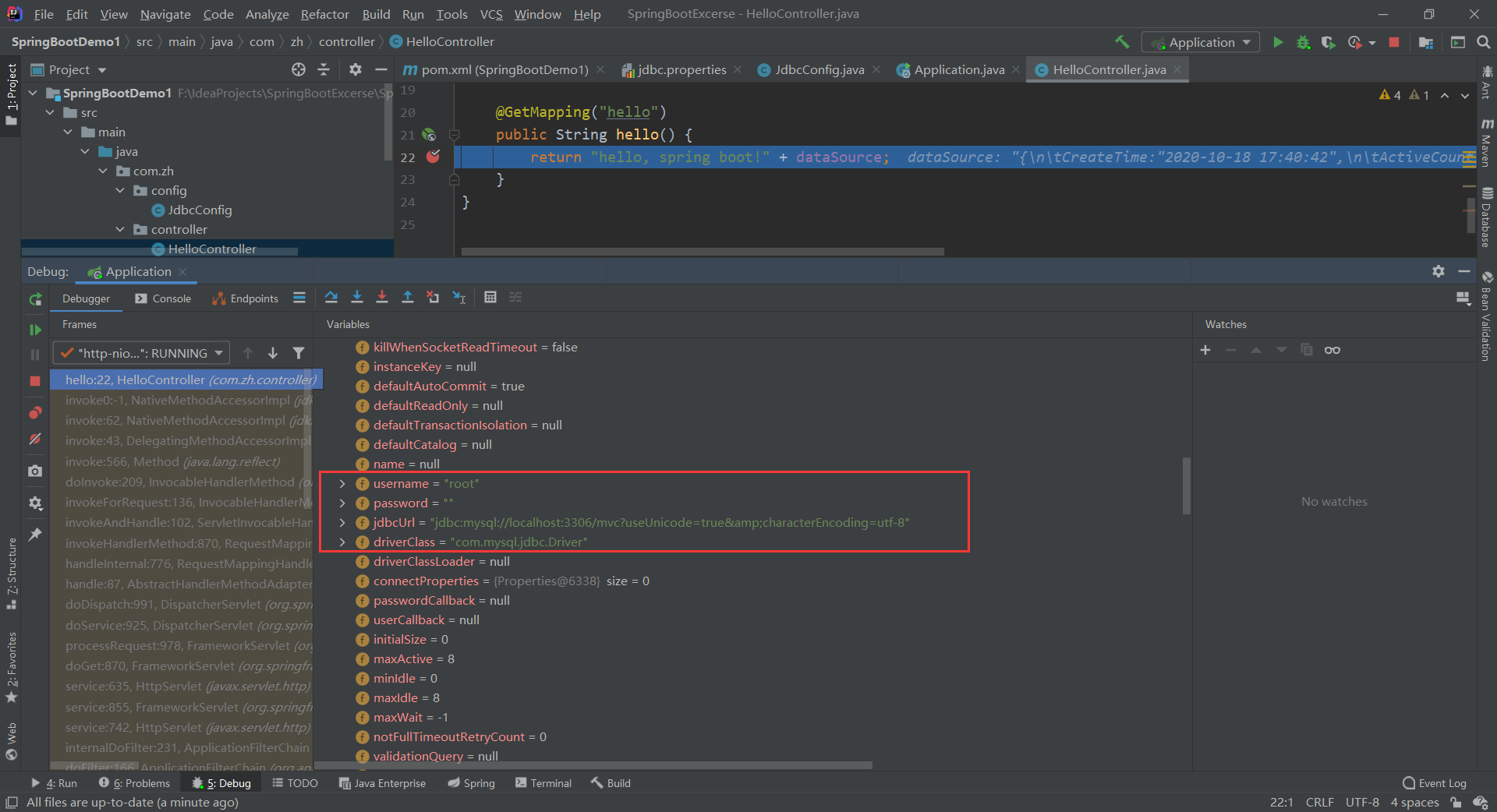Open Debug panel settings gear

point(1439,271)
